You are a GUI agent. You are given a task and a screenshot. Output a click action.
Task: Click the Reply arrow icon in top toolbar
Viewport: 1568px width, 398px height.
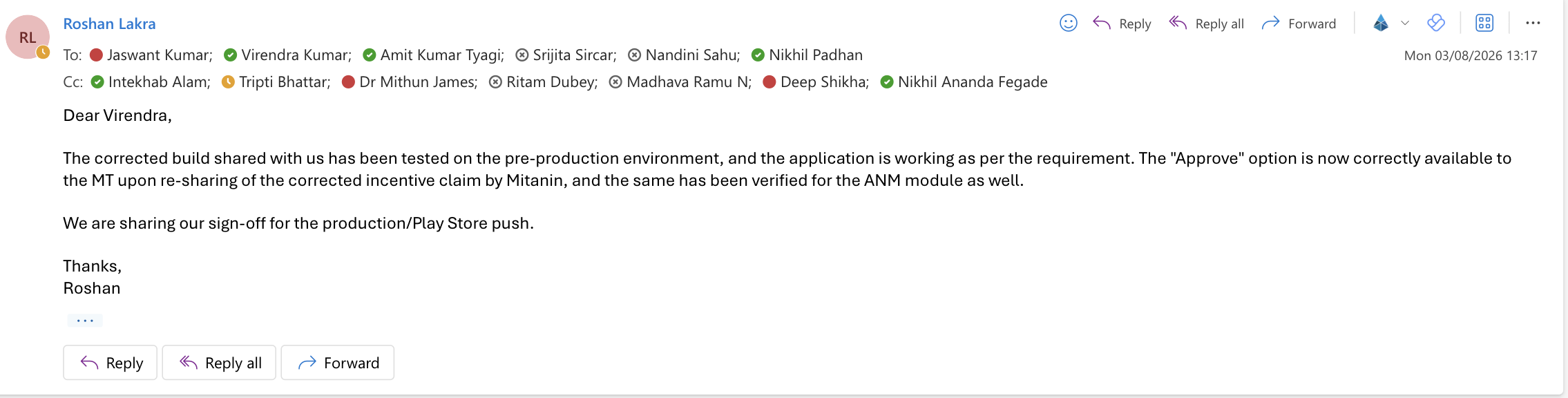tap(1102, 23)
